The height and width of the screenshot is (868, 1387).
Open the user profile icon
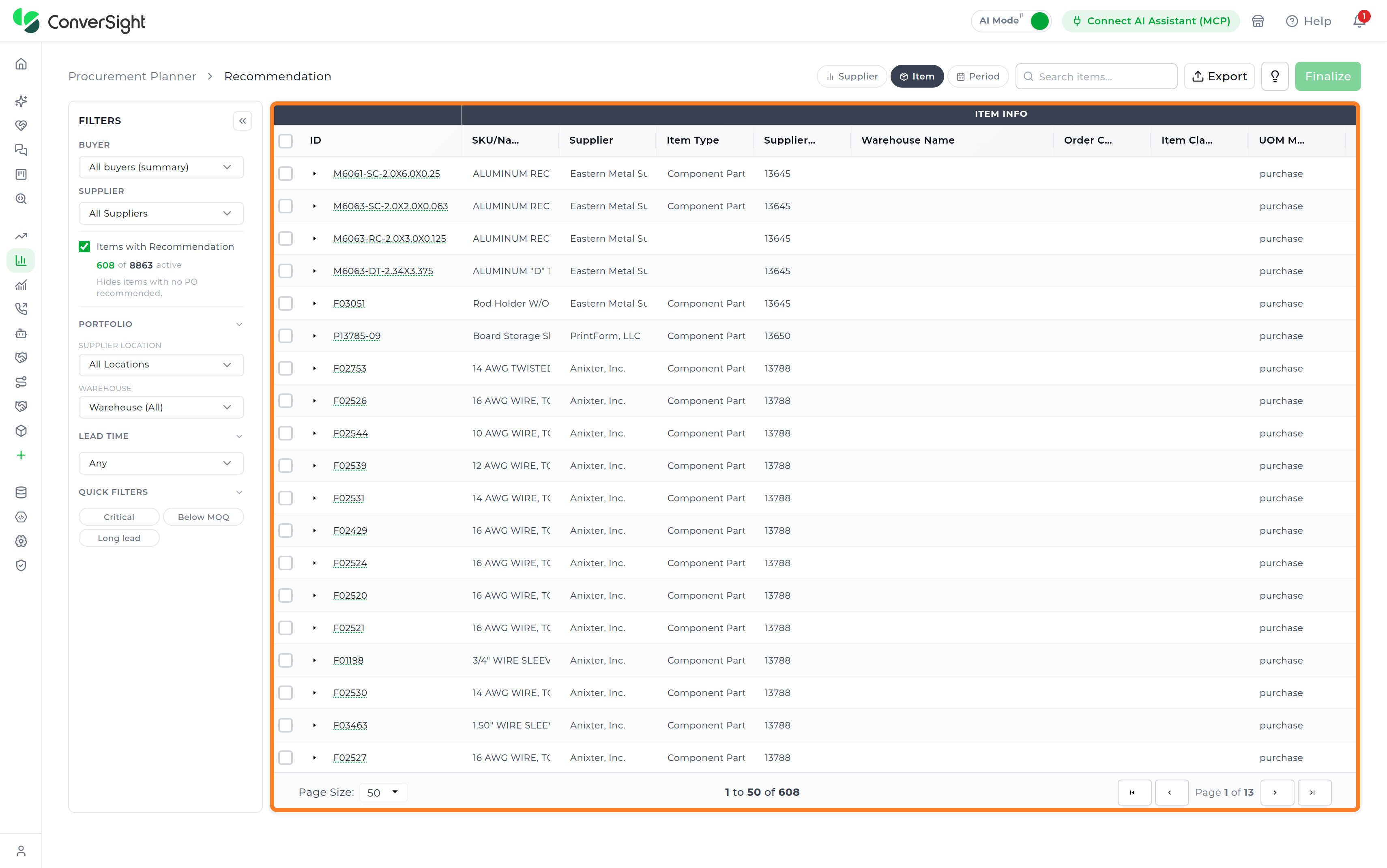pyautogui.click(x=21, y=851)
